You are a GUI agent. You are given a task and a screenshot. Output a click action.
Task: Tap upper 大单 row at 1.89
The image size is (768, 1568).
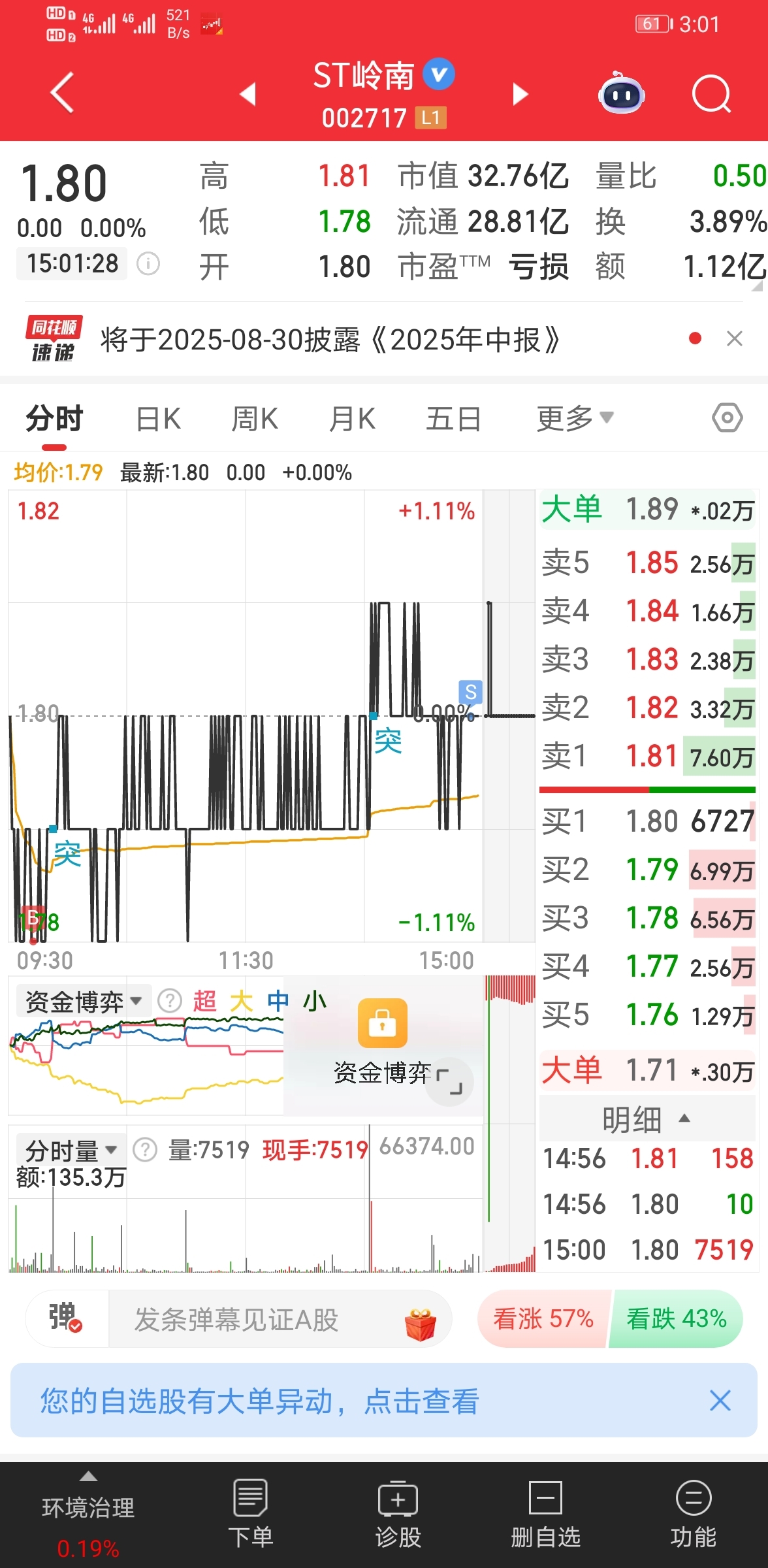pyautogui.click(x=648, y=510)
